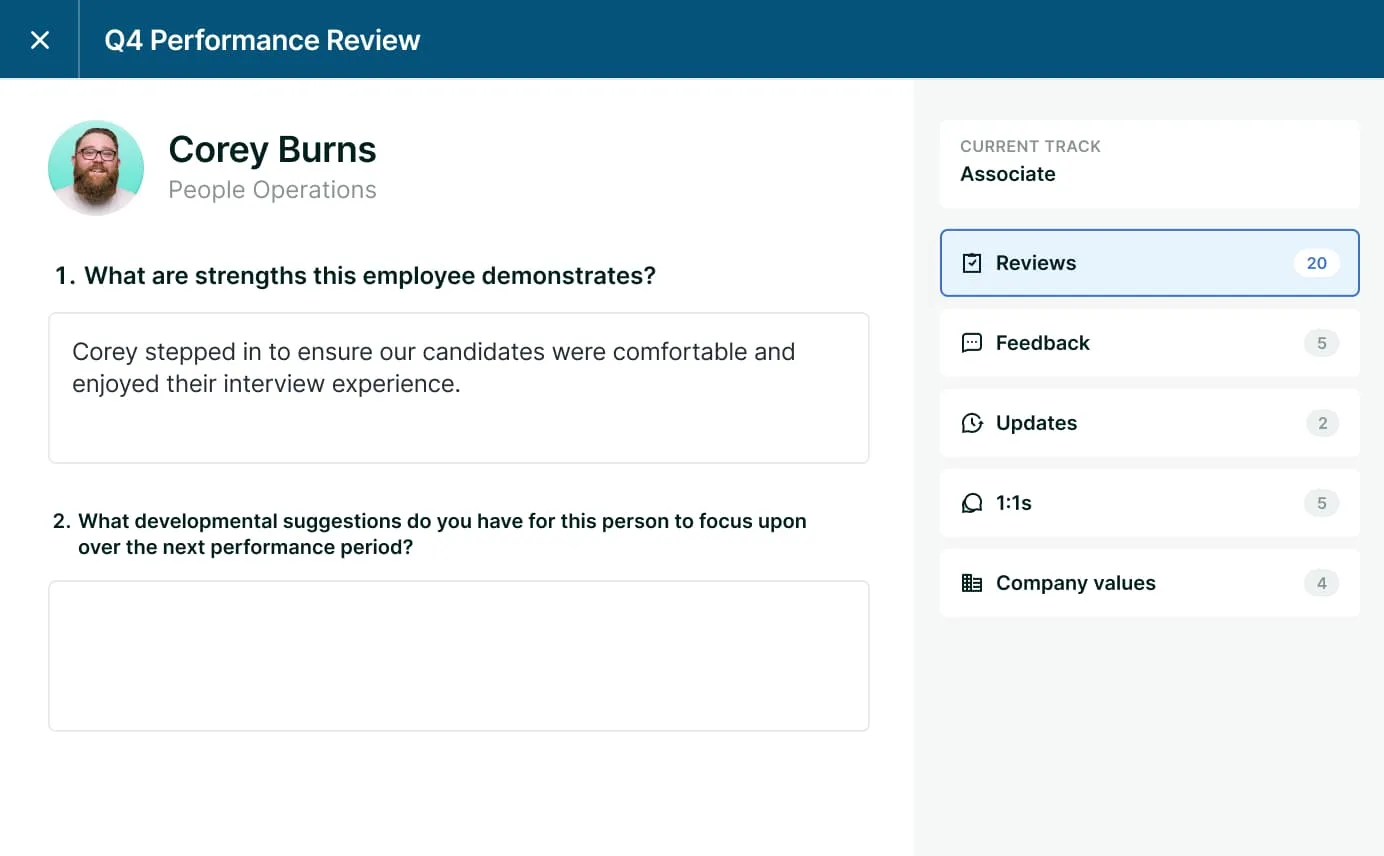
Task: Click Corey Burns' profile photo
Action: coord(96,168)
